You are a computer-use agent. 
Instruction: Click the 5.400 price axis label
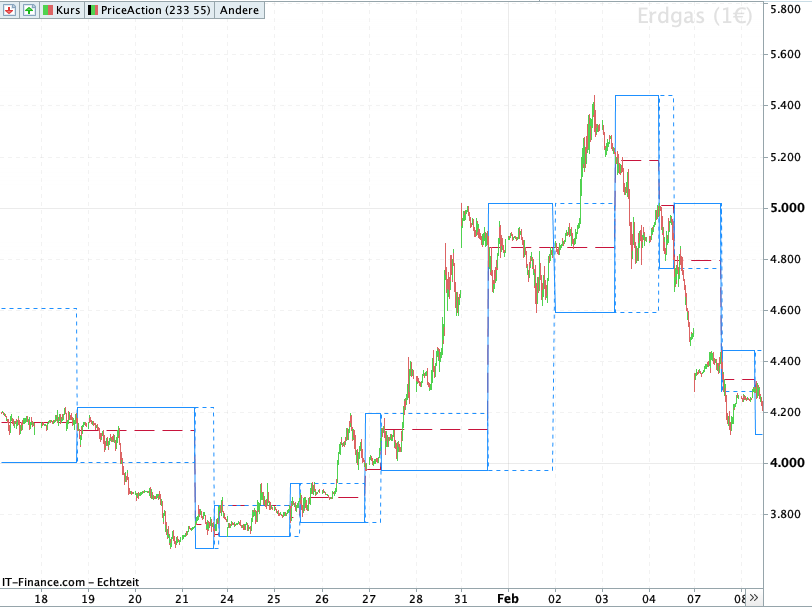[x=785, y=105]
